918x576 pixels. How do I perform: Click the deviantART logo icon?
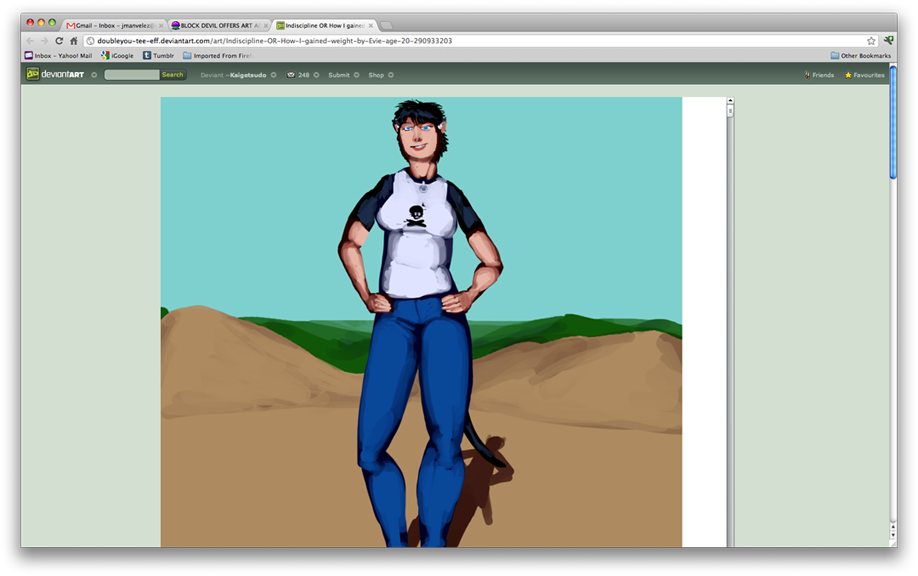33,74
